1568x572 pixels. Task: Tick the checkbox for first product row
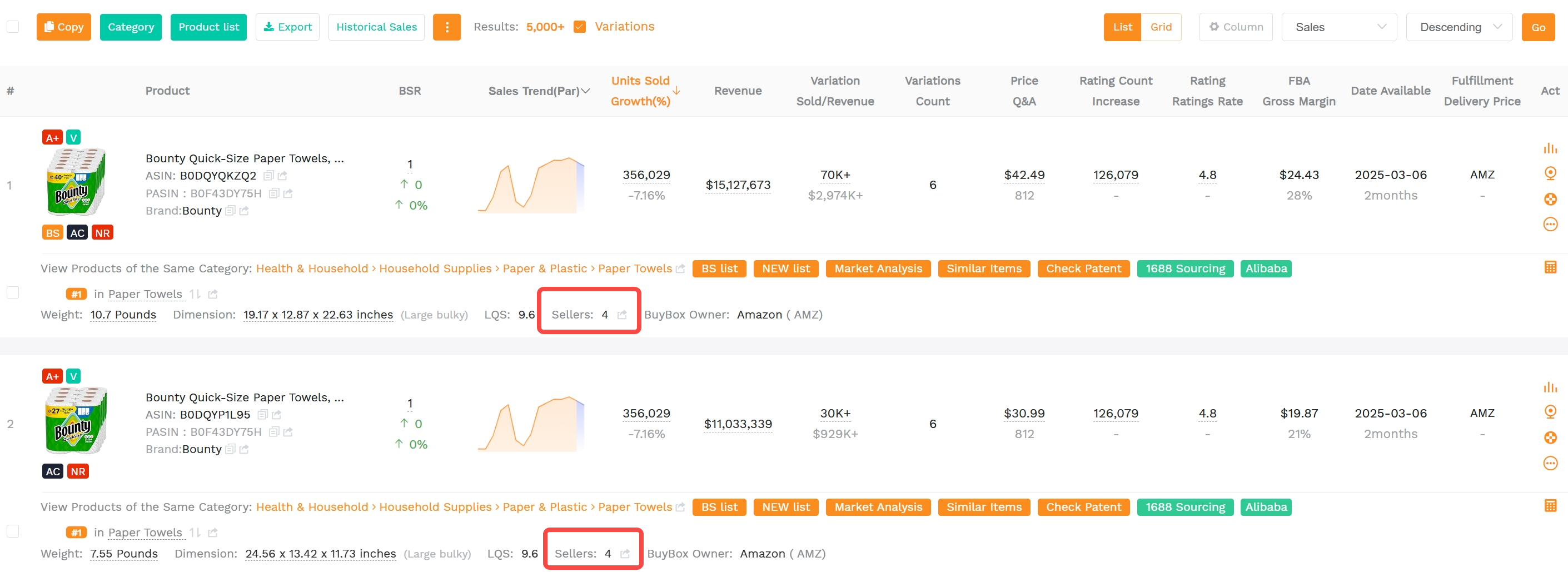13,293
